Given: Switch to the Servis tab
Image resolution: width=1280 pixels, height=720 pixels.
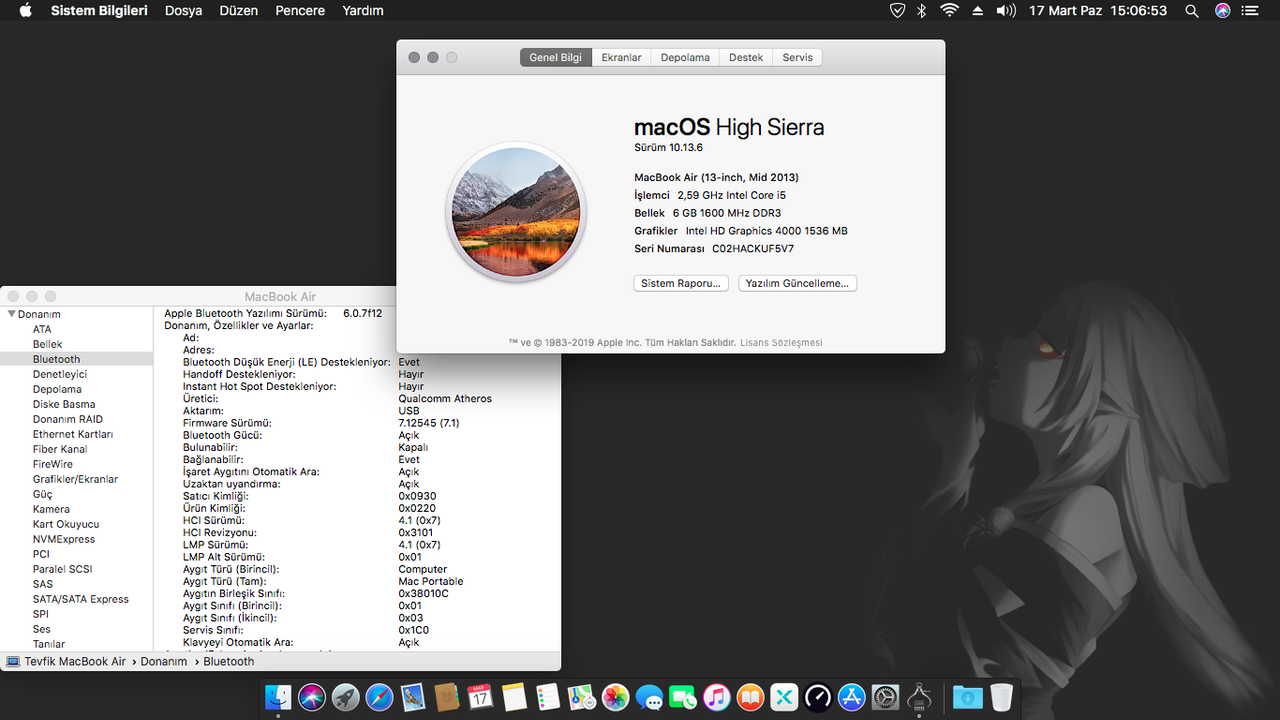Looking at the screenshot, I should (x=798, y=57).
